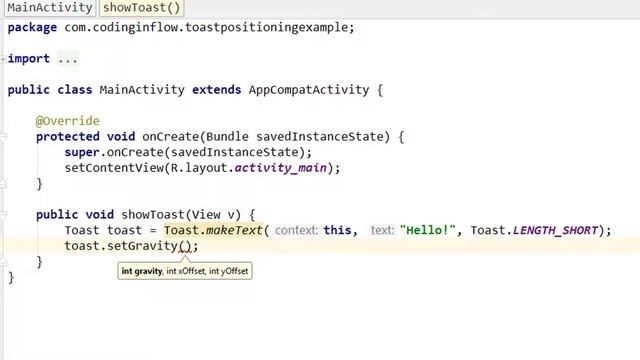Click the text: inlay hint
Screen dimensions: 640x360
click(382, 230)
